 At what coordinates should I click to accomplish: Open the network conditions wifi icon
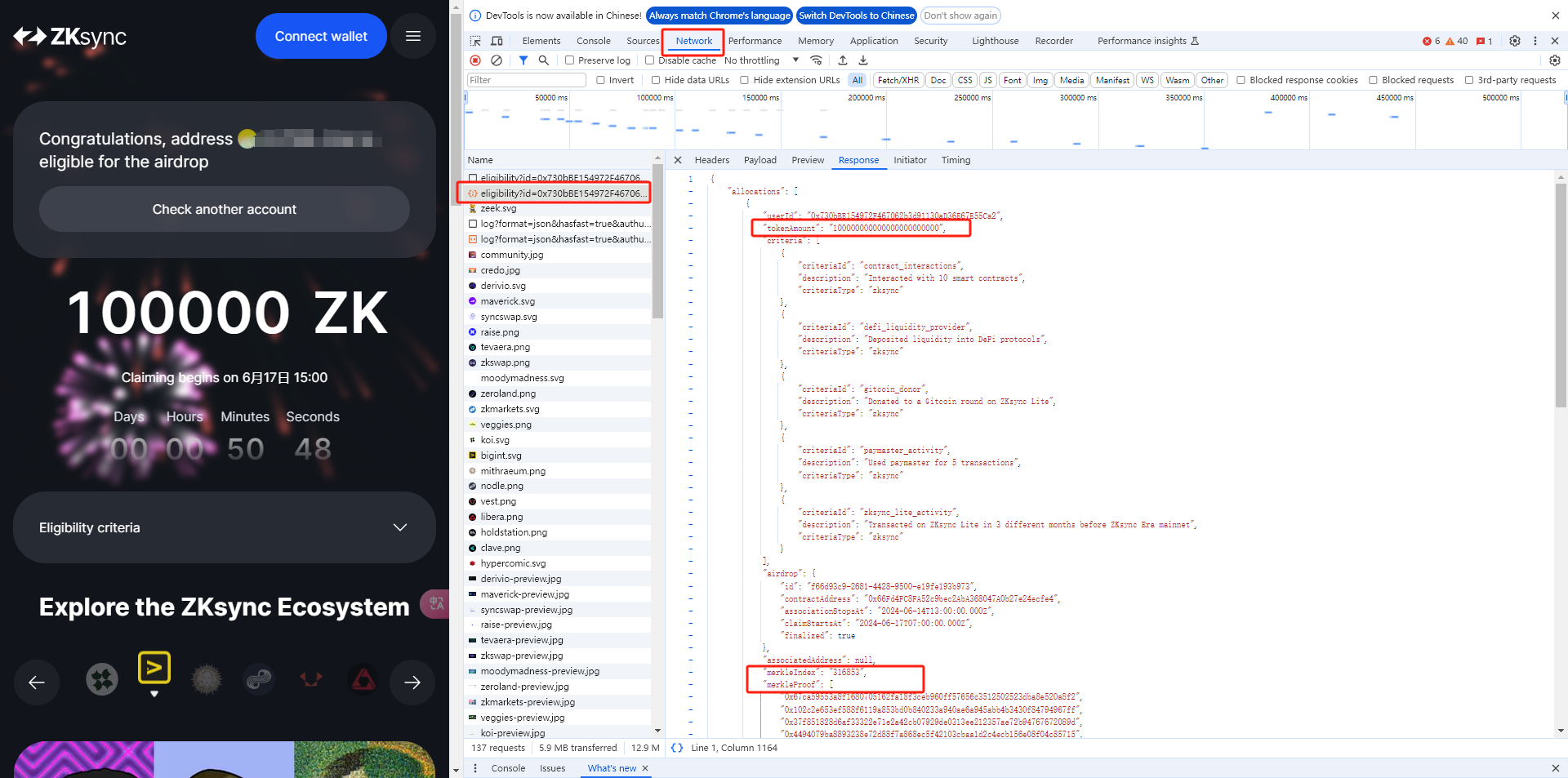[816, 60]
